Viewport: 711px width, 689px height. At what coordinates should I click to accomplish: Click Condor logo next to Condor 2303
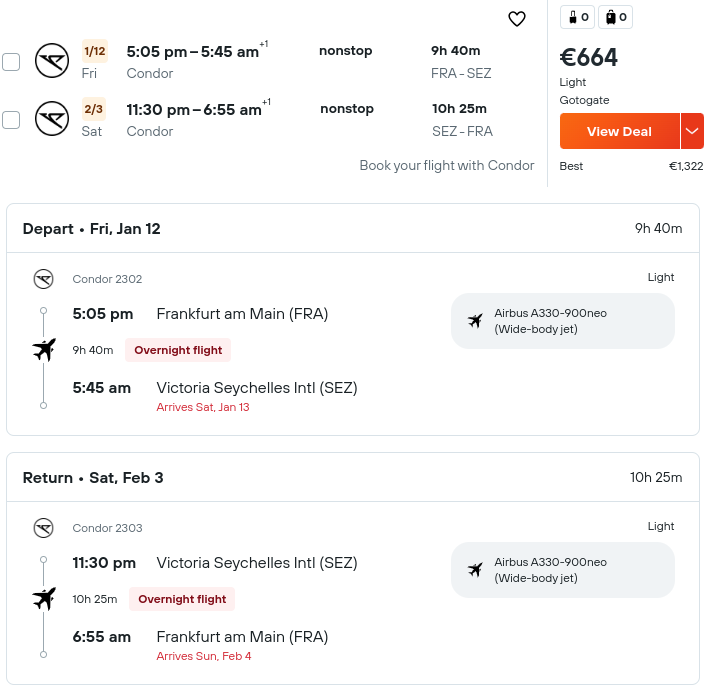click(44, 528)
